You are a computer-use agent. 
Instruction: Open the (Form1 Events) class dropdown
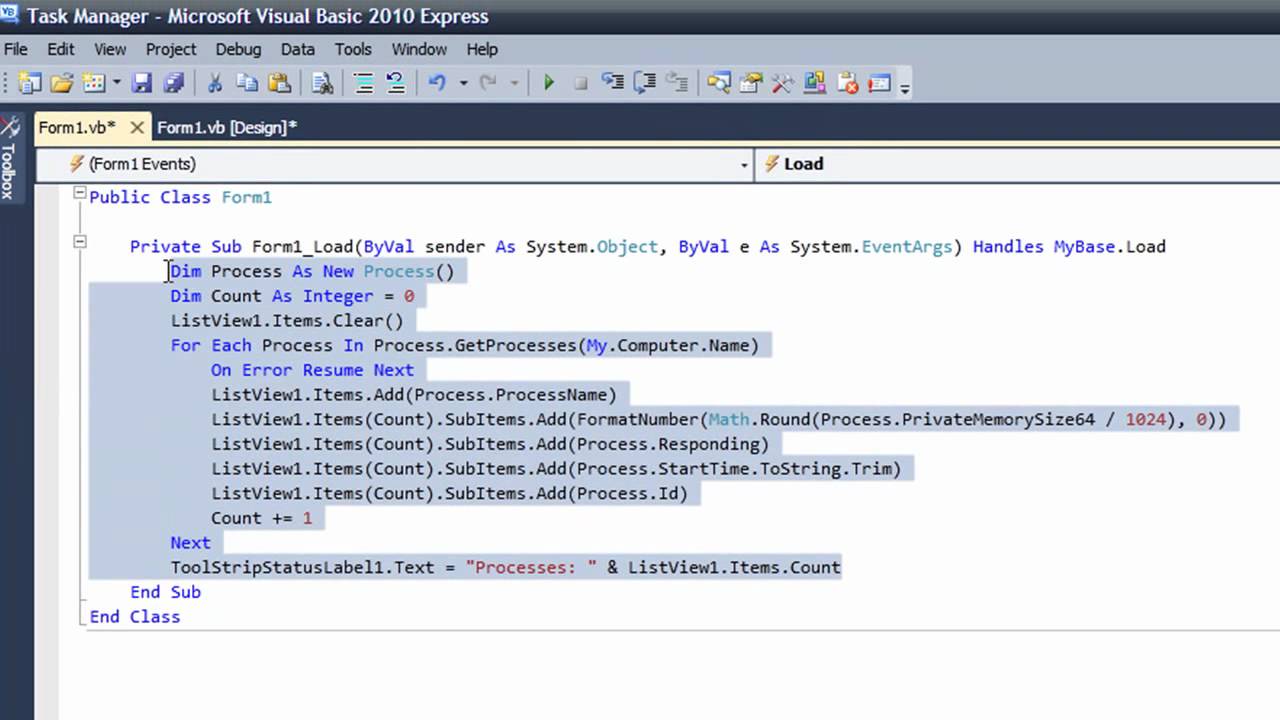[x=744, y=165]
